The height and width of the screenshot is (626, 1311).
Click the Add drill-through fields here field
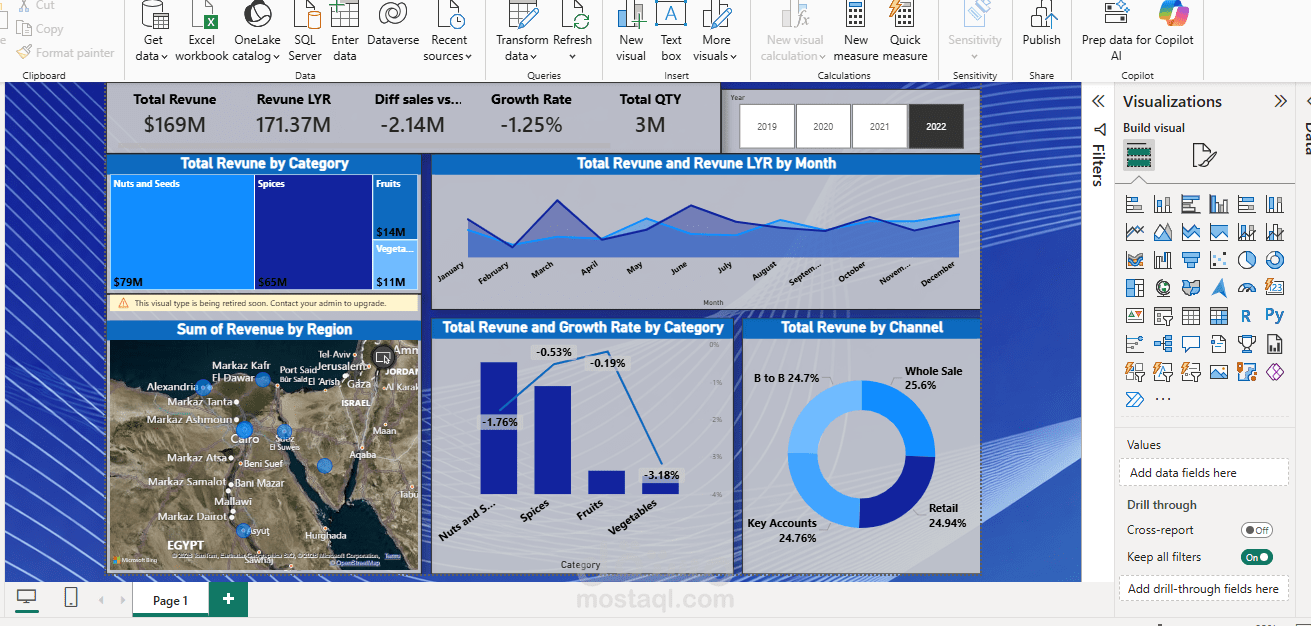coord(1203,589)
